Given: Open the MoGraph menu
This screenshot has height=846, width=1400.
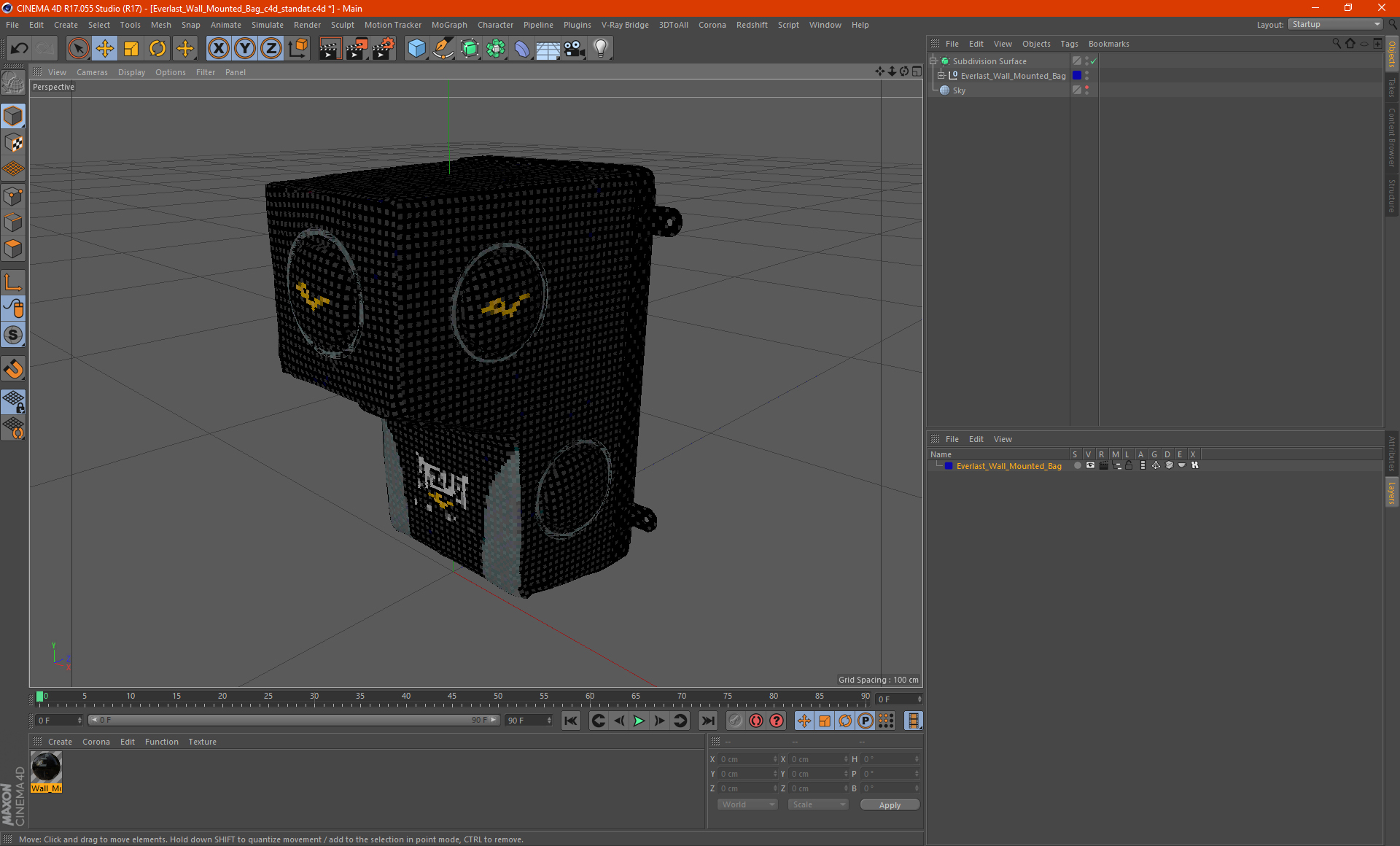Looking at the screenshot, I should click(x=449, y=25).
